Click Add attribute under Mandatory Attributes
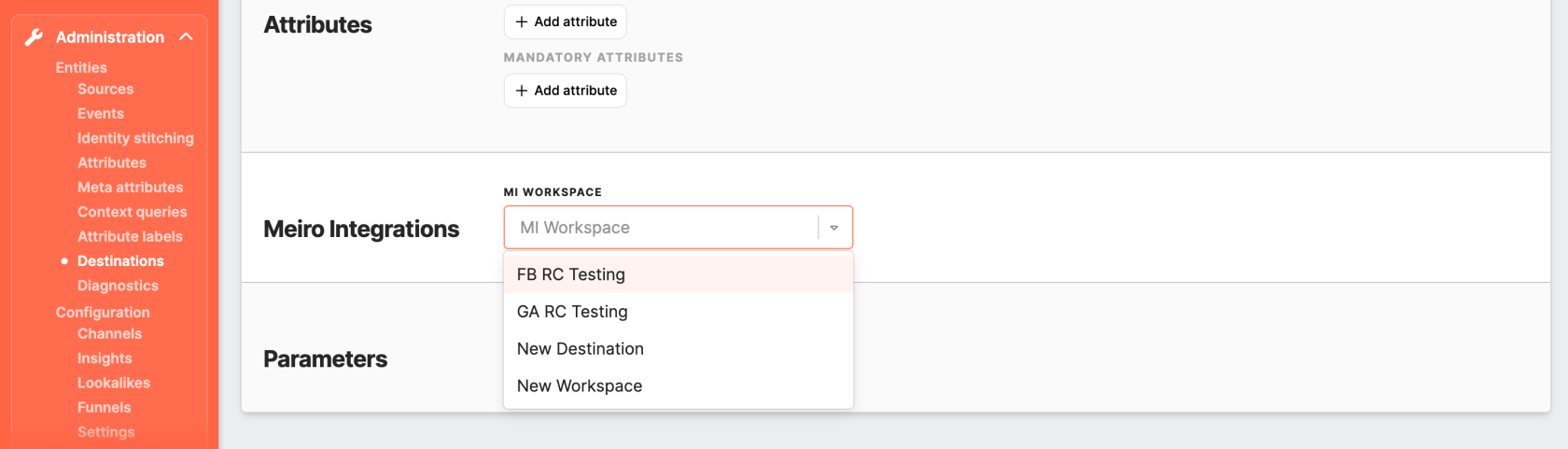This screenshot has height=449, width=1568. (x=566, y=91)
